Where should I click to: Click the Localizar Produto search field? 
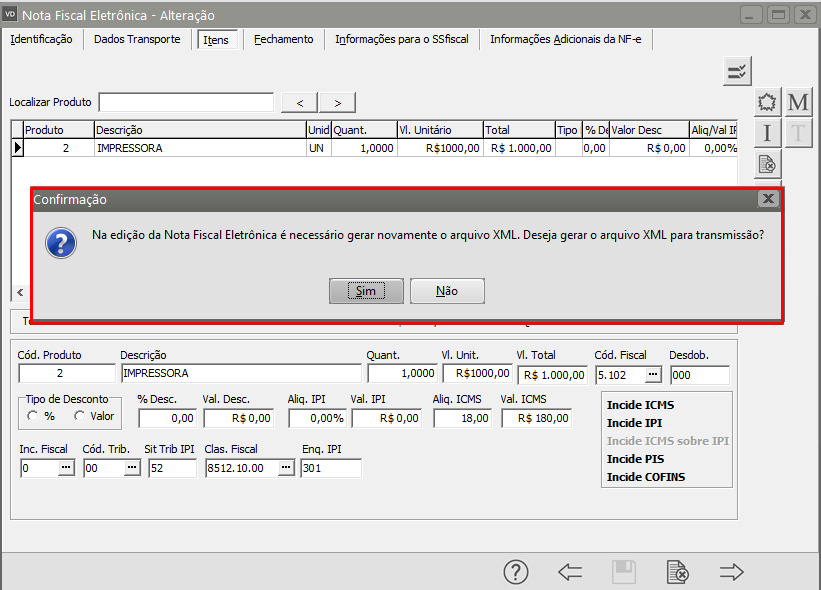[x=186, y=102]
